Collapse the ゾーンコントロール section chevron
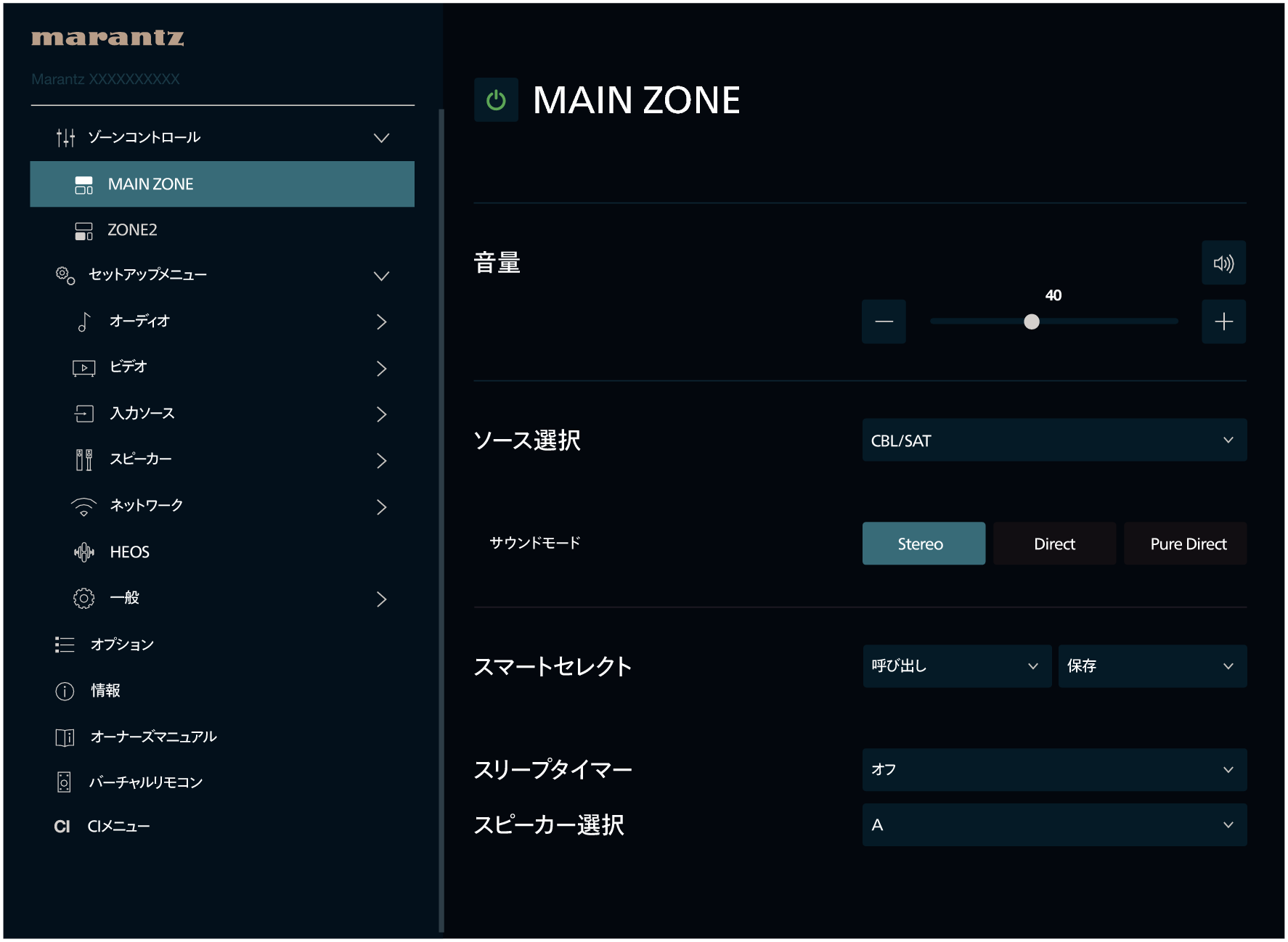Screen dimensions: 1288x942 point(381,138)
